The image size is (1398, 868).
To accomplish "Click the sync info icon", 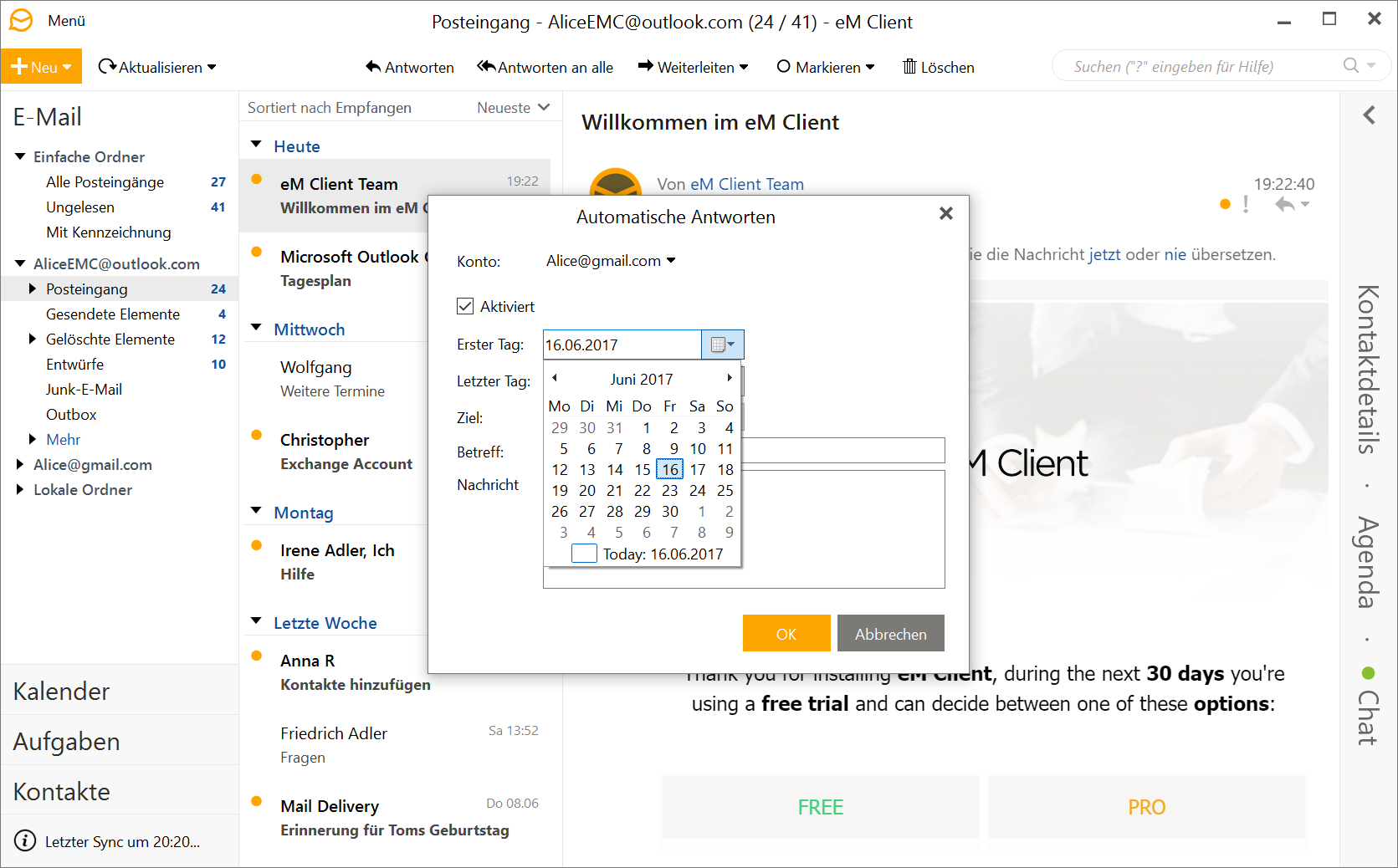I will point(26,840).
